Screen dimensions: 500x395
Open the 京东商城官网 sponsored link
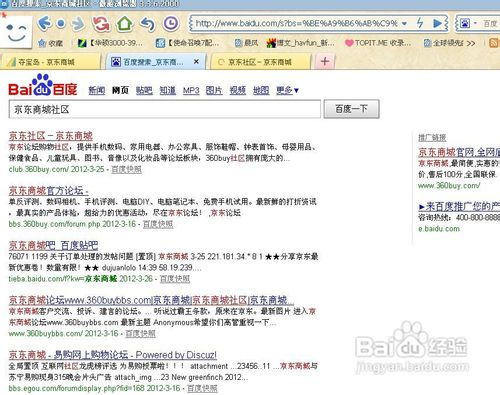pyautogui.click(x=459, y=152)
